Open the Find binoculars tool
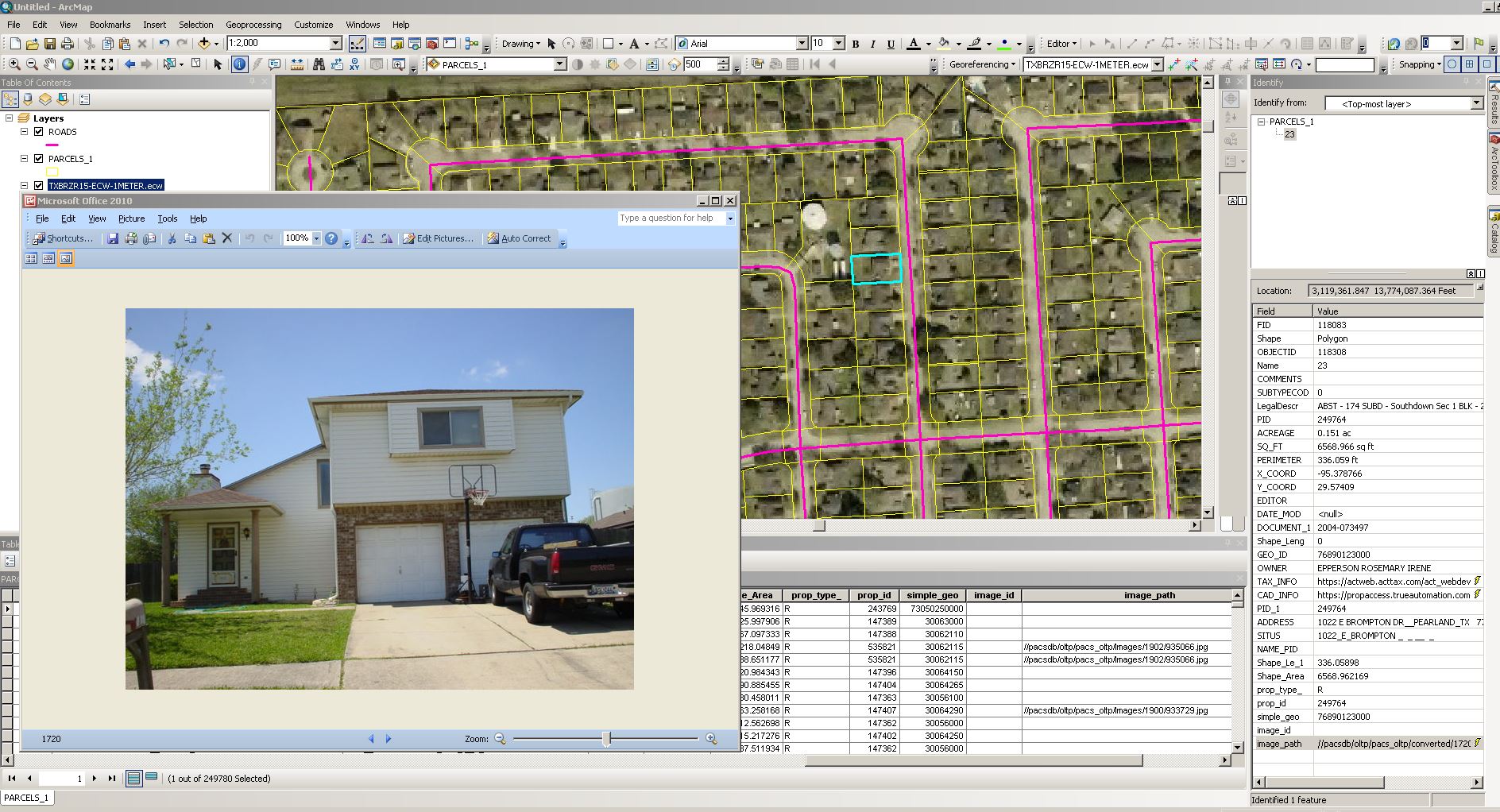 (319, 64)
